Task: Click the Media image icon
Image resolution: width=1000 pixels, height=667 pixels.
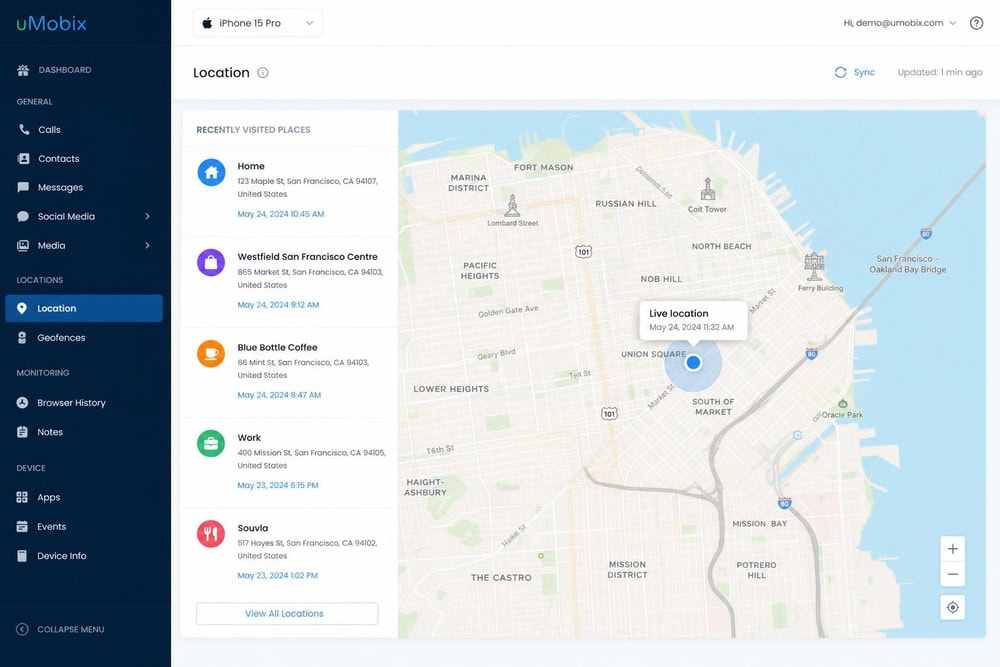Action: pos(23,245)
